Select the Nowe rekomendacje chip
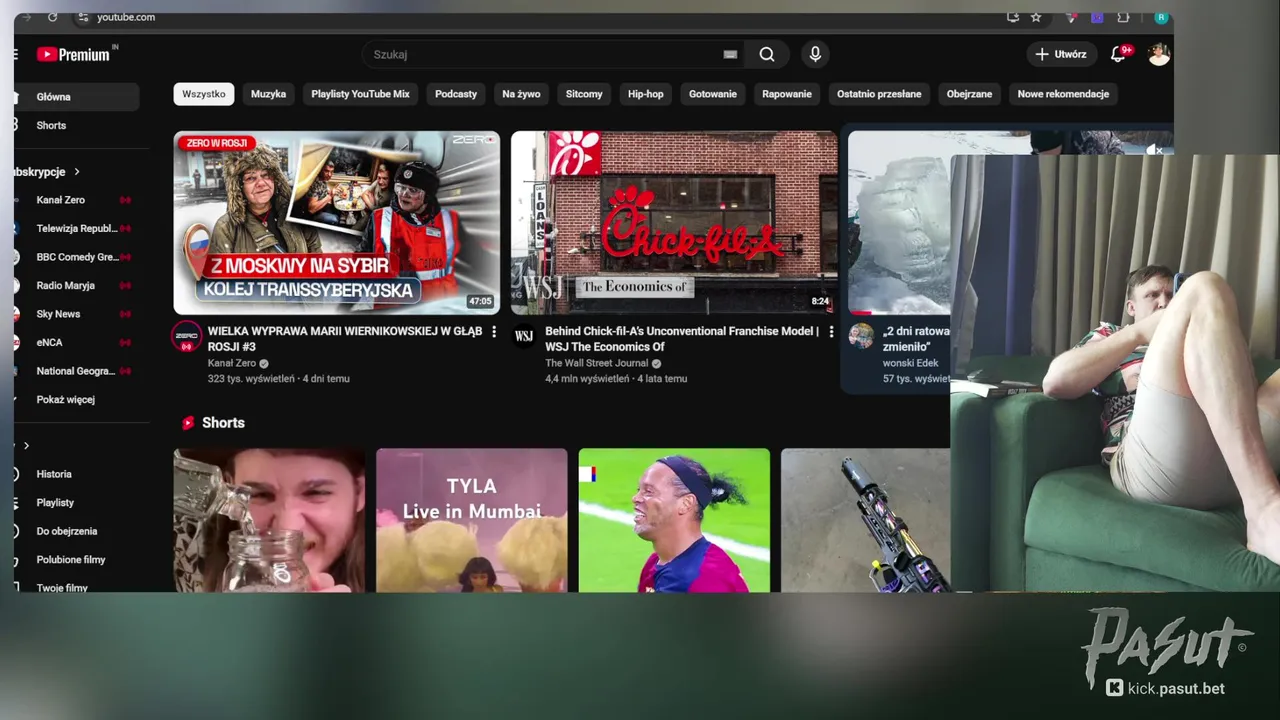The width and height of the screenshot is (1280, 720). pos(1063,94)
